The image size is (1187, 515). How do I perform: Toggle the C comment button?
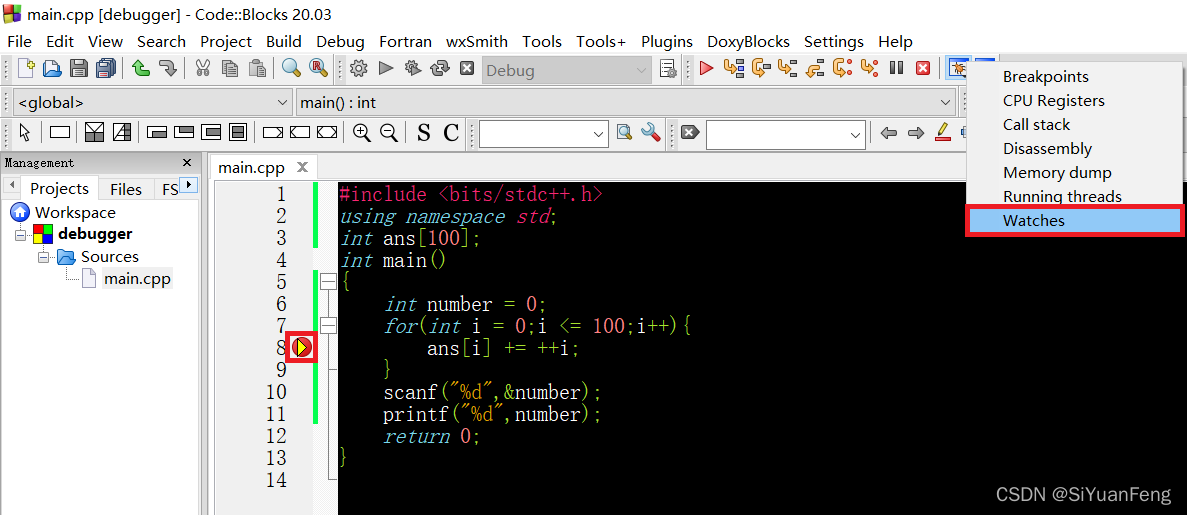click(x=451, y=133)
